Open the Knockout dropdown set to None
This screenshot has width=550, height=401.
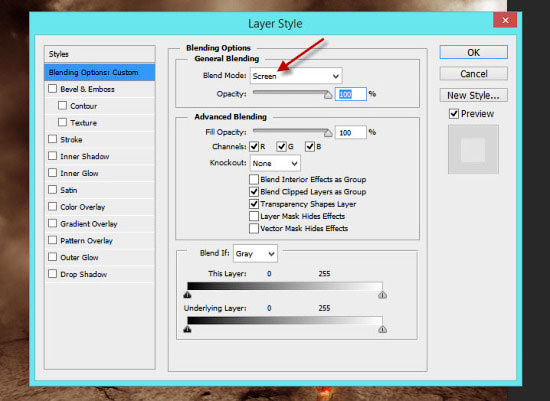pos(275,163)
